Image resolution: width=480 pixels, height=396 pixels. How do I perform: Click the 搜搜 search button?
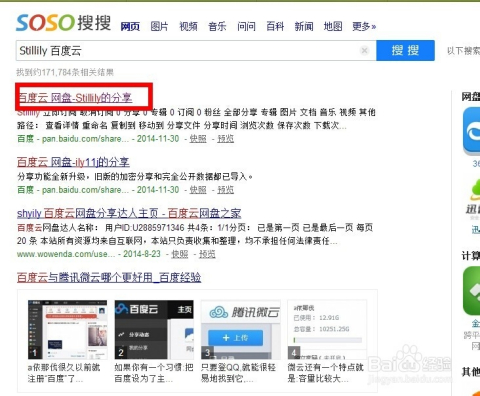pos(405,50)
